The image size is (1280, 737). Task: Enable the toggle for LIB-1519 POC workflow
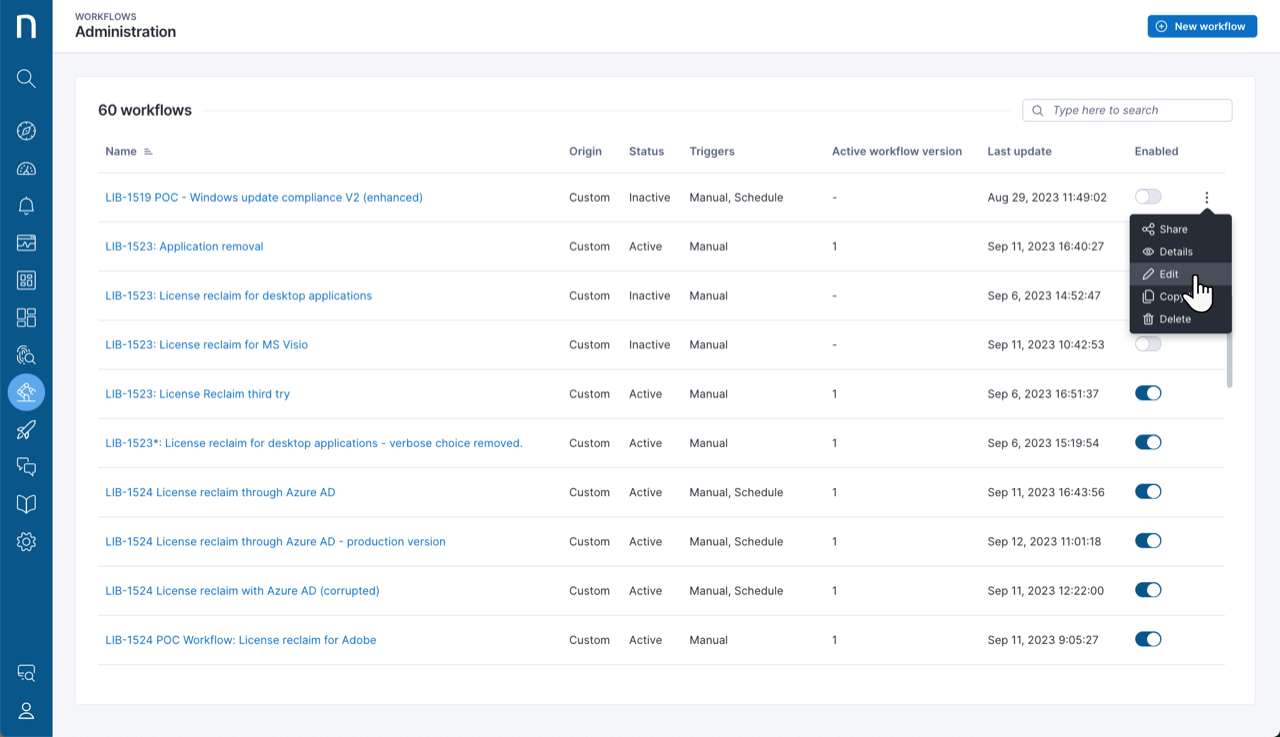[x=1148, y=197]
